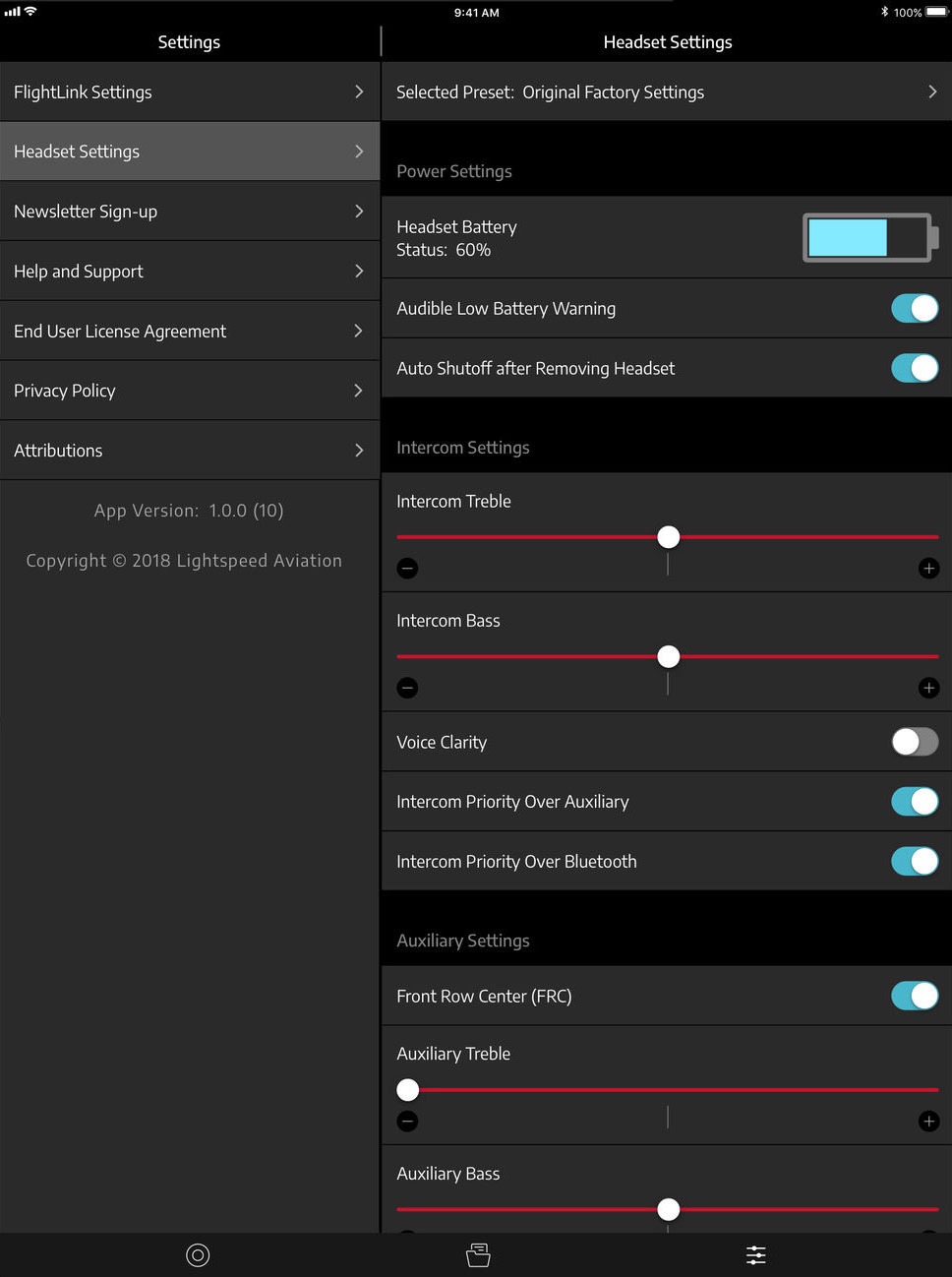Tap the headset battery status indicator
The height and width of the screenshot is (1277, 952).
(869, 238)
